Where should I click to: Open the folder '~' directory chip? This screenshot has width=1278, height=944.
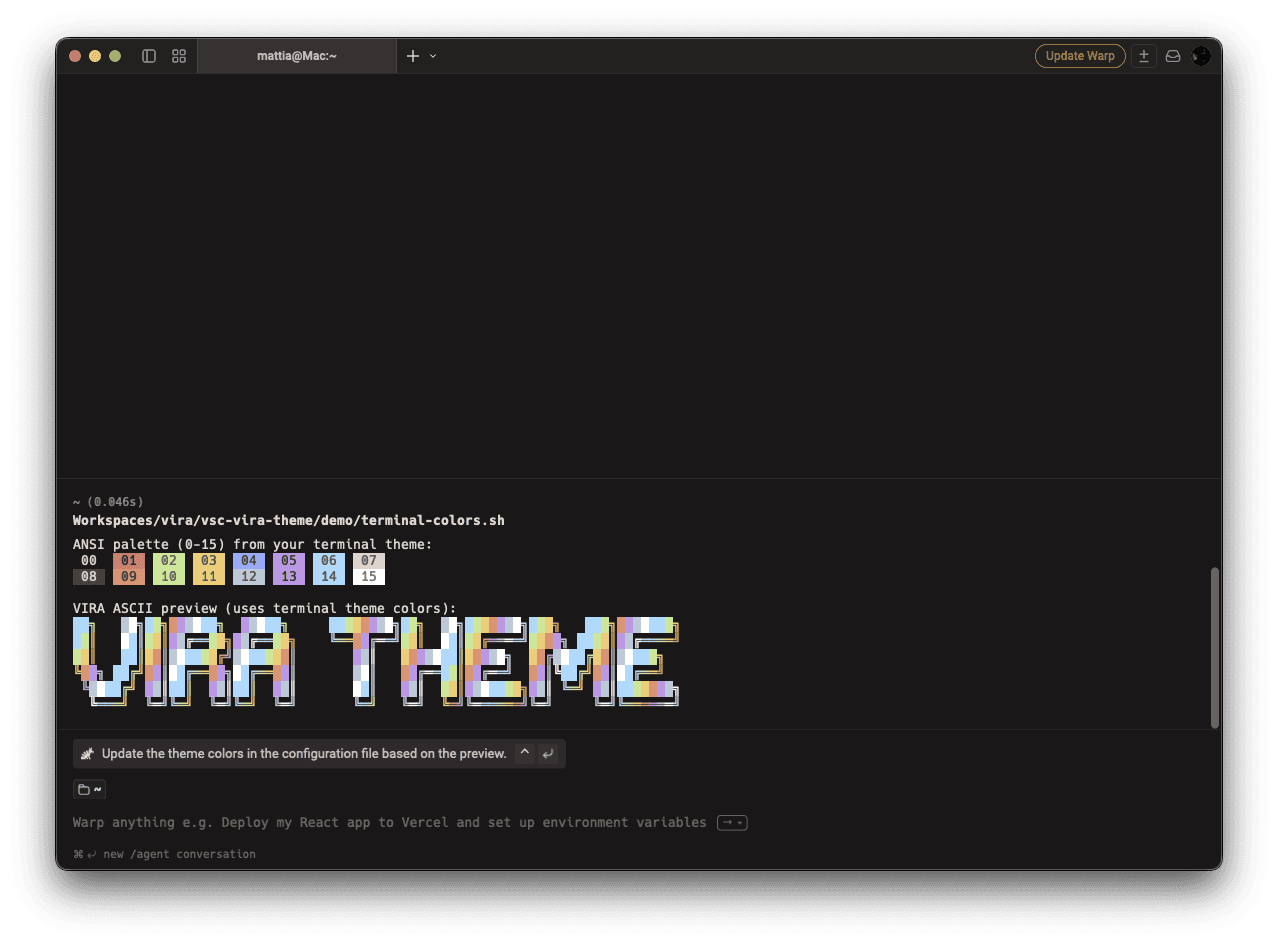point(89,790)
